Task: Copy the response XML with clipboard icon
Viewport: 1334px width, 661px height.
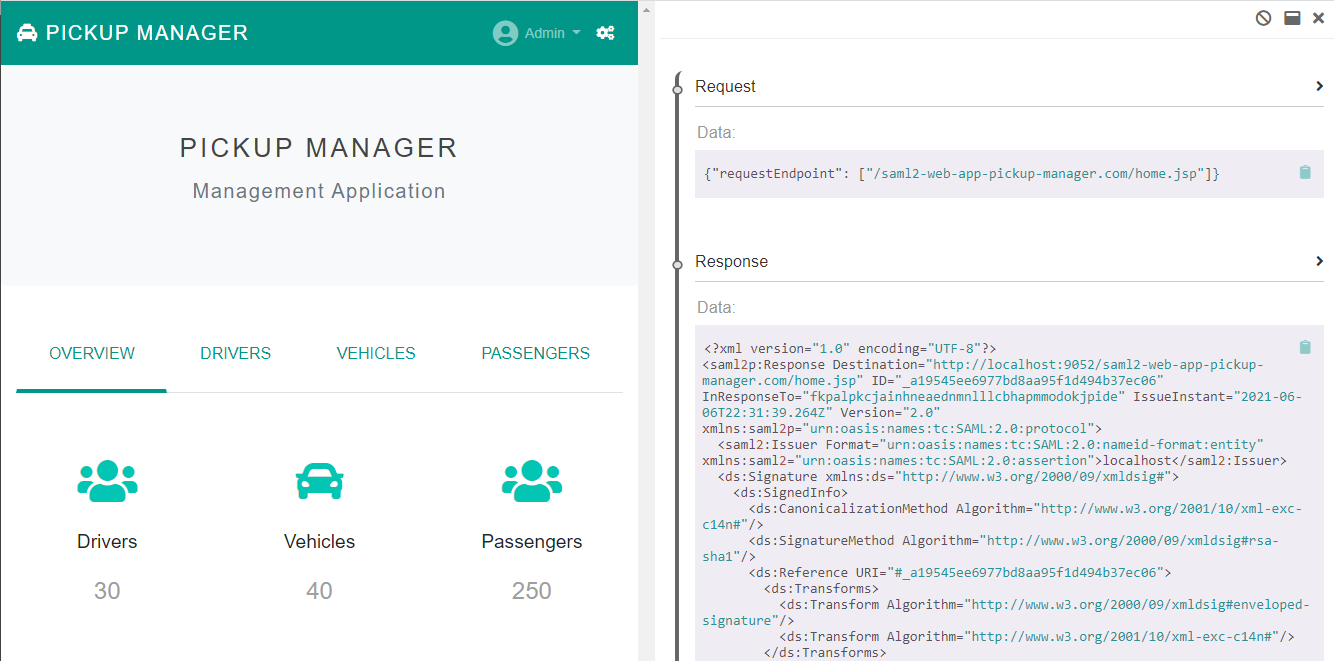Action: coord(1305,347)
